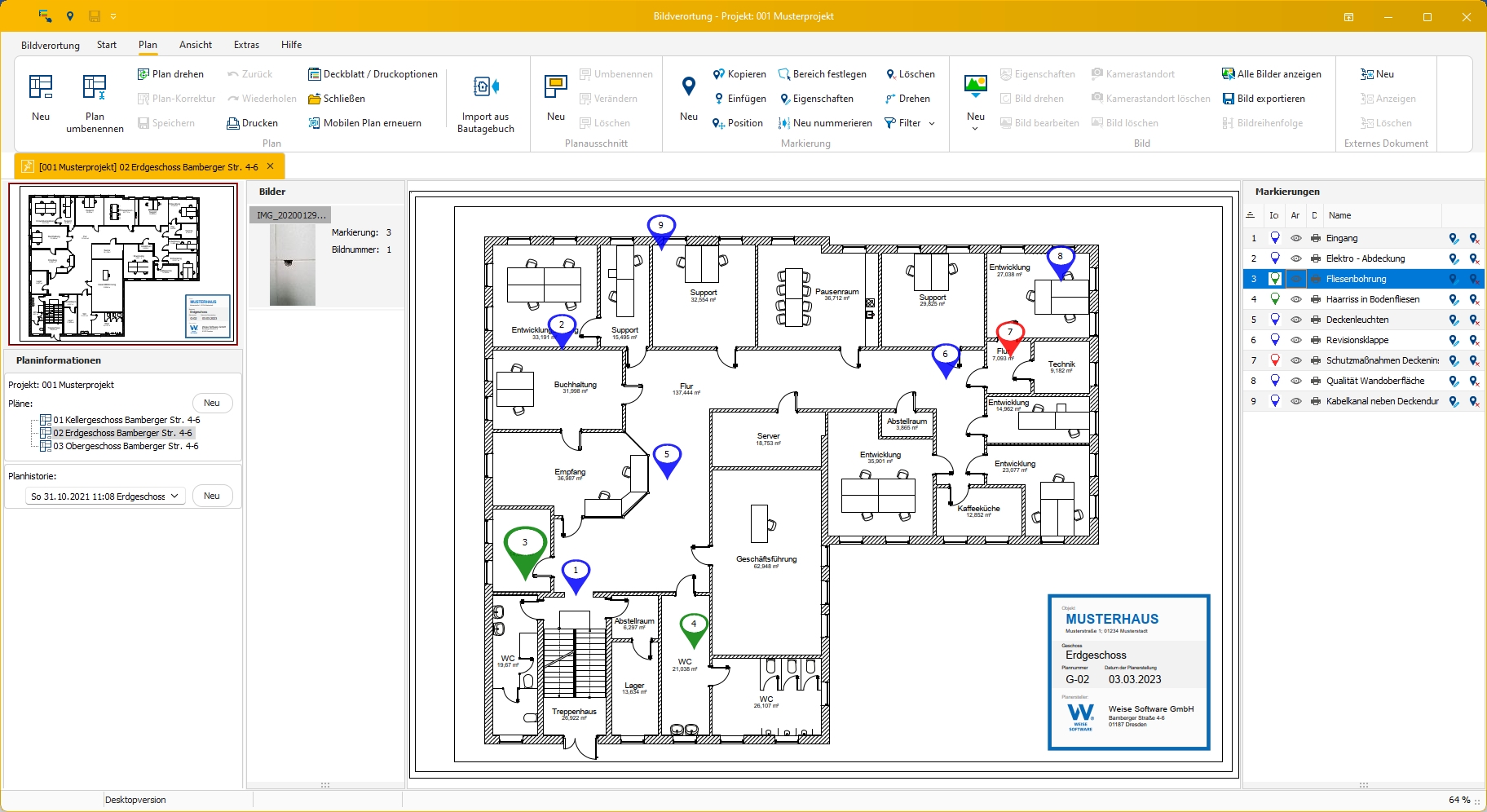Click Neu button next to Pläne
Image resolution: width=1487 pixels, height=812 pixels.
(x=212, y=403)
